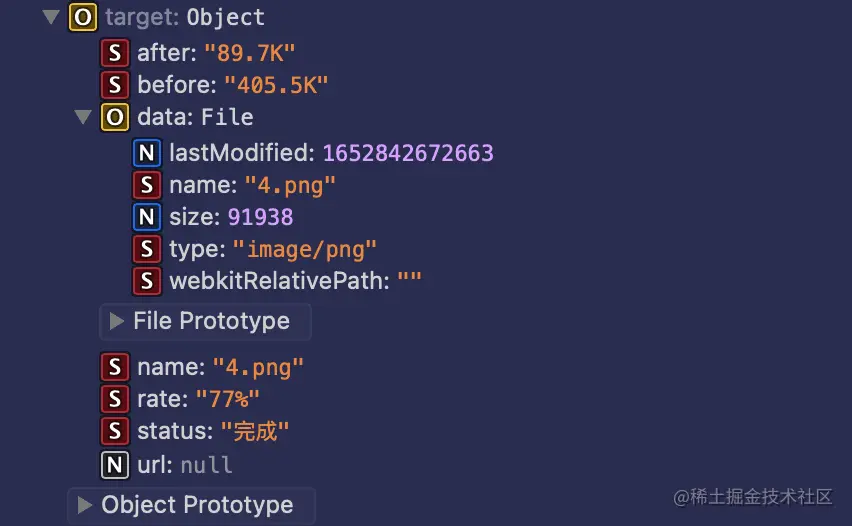This screenshot has width=852, height=526.
Task: Collapse the data: File node arrow
Action: pos(83,117)
